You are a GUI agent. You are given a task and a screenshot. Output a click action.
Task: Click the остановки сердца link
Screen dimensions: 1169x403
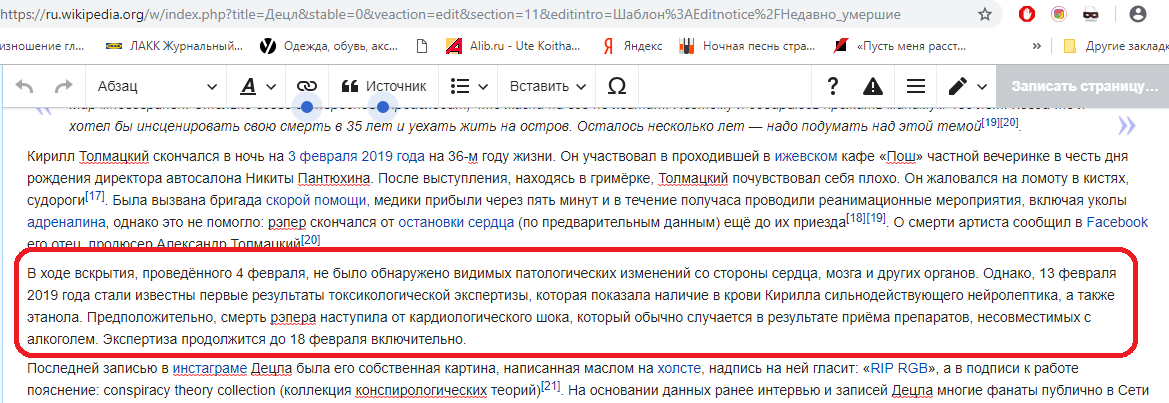(456, 222)
